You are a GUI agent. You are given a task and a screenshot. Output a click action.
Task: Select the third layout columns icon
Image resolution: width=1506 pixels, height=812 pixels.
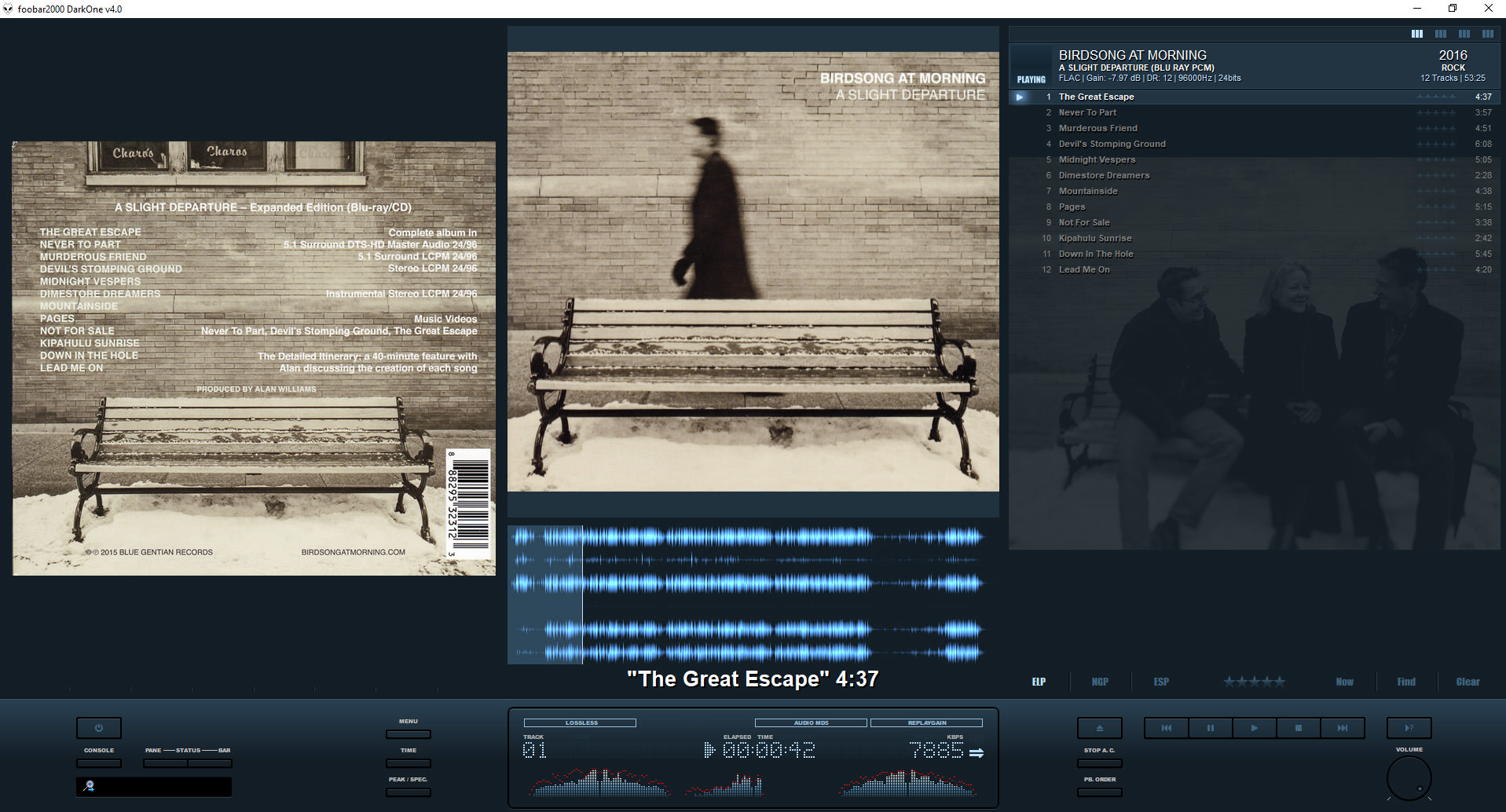pos(1464,34)
